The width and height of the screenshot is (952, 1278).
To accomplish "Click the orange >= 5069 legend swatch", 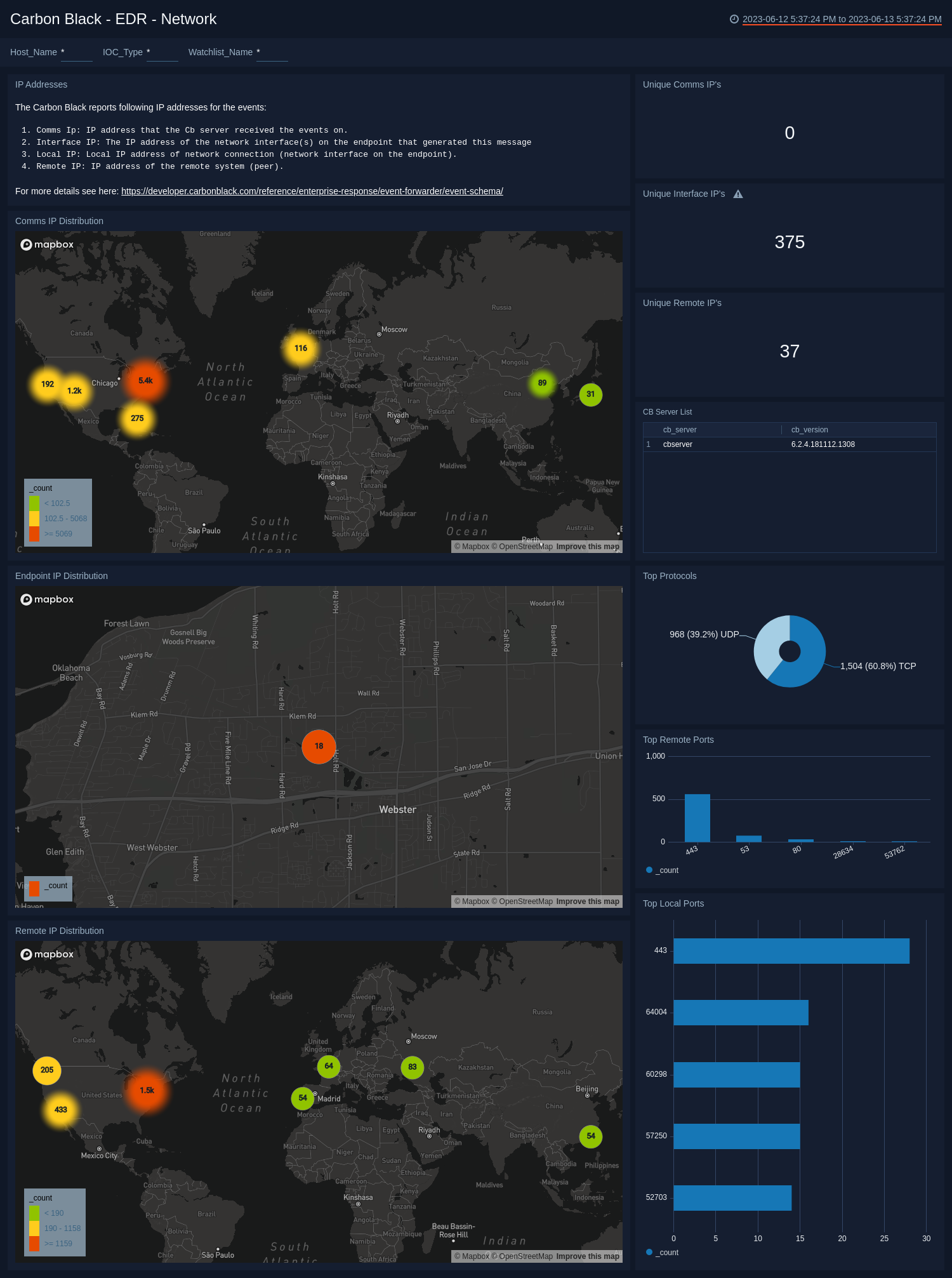I will (34, 534).
